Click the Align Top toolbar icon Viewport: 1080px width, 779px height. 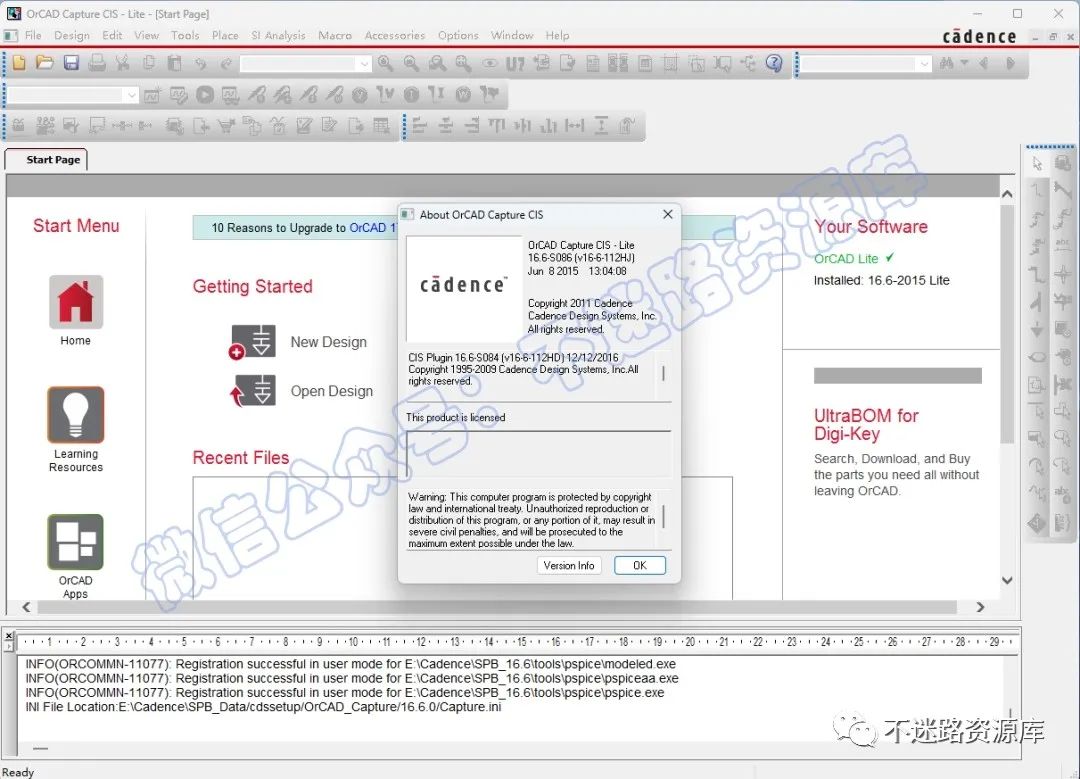coord(497,125)
